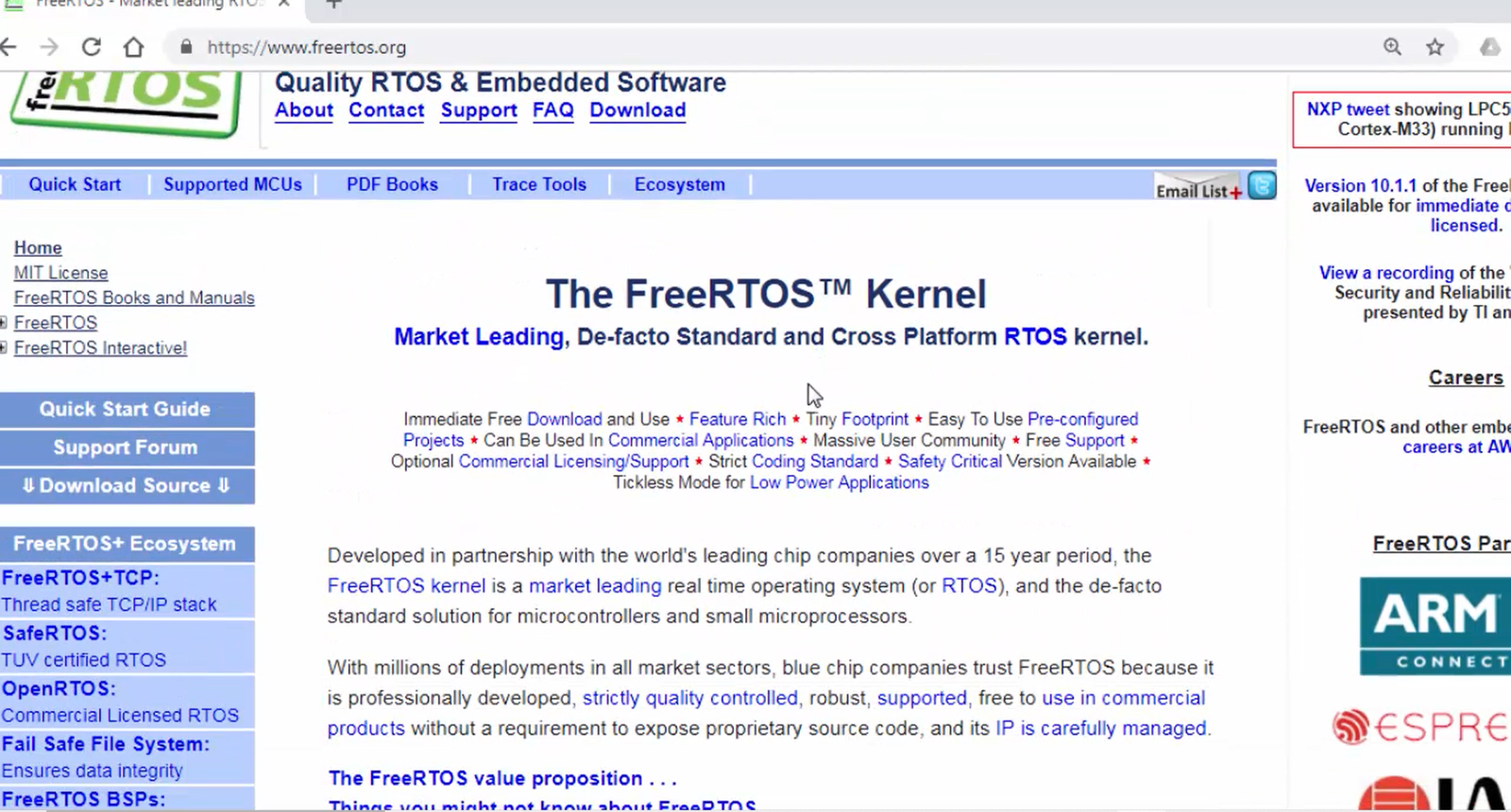Click the FreeRTOS+ Ecosystem header button

coord(127,544)
